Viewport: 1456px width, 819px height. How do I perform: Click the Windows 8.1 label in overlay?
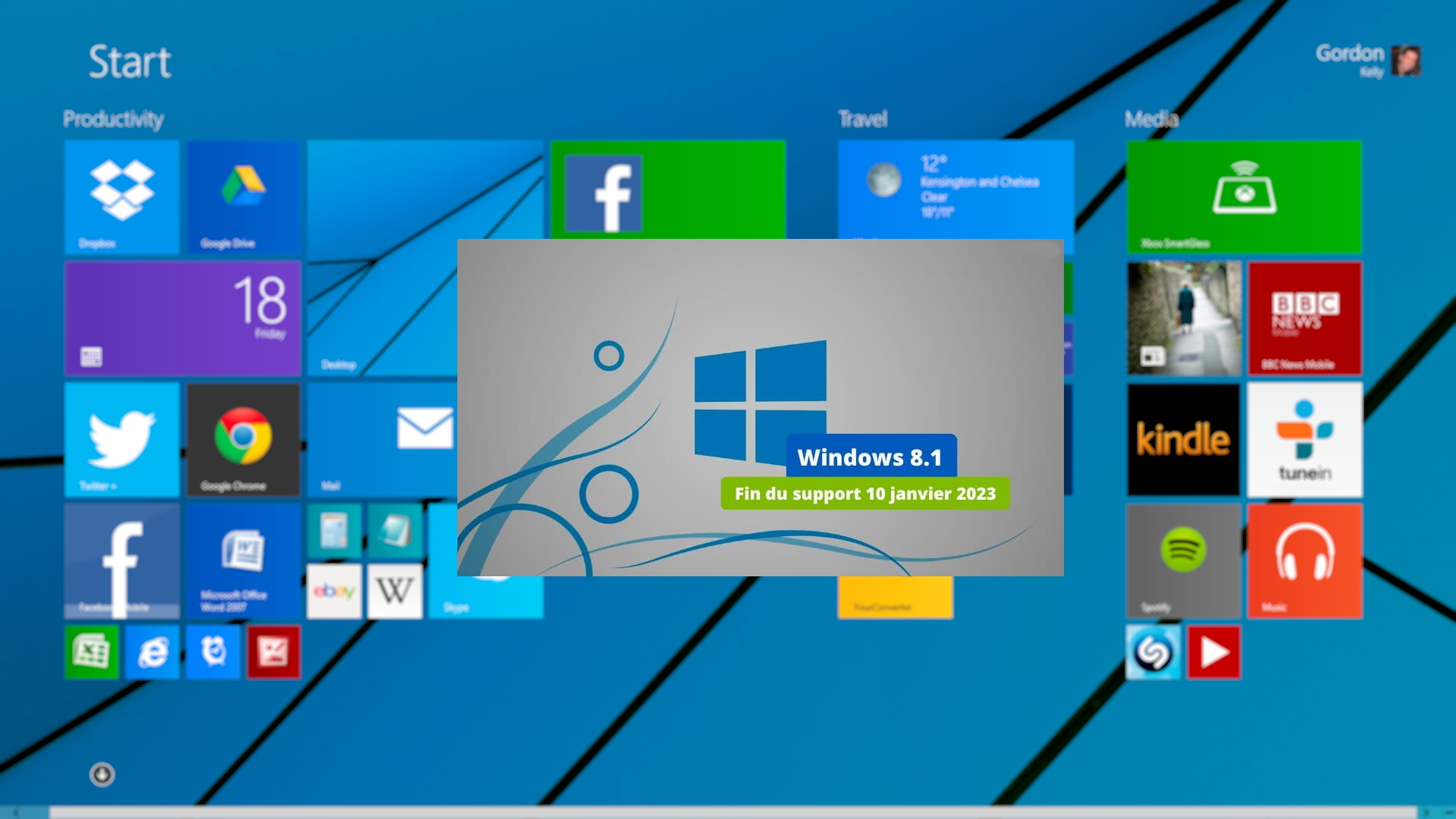click(871, 457)
